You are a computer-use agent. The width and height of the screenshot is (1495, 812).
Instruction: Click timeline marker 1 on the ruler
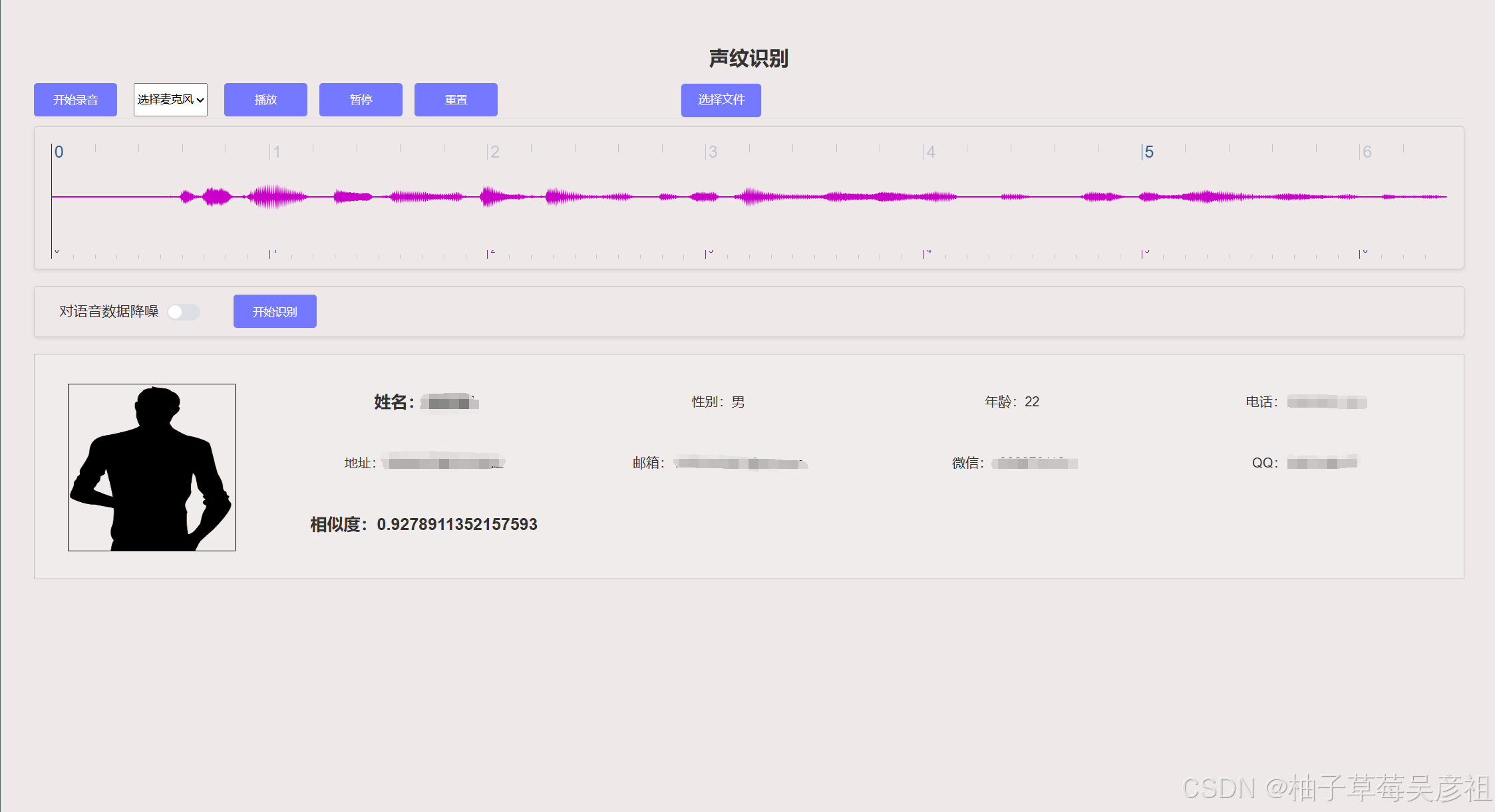click(276, 152)
